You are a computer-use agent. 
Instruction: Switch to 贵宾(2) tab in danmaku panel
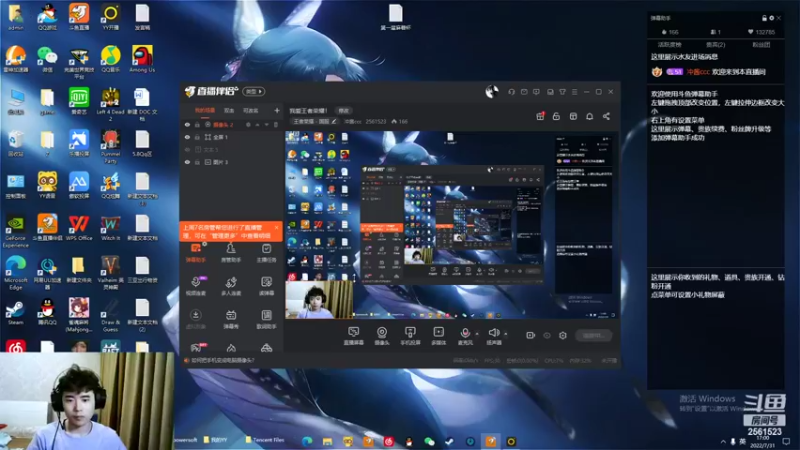(715, 45)
